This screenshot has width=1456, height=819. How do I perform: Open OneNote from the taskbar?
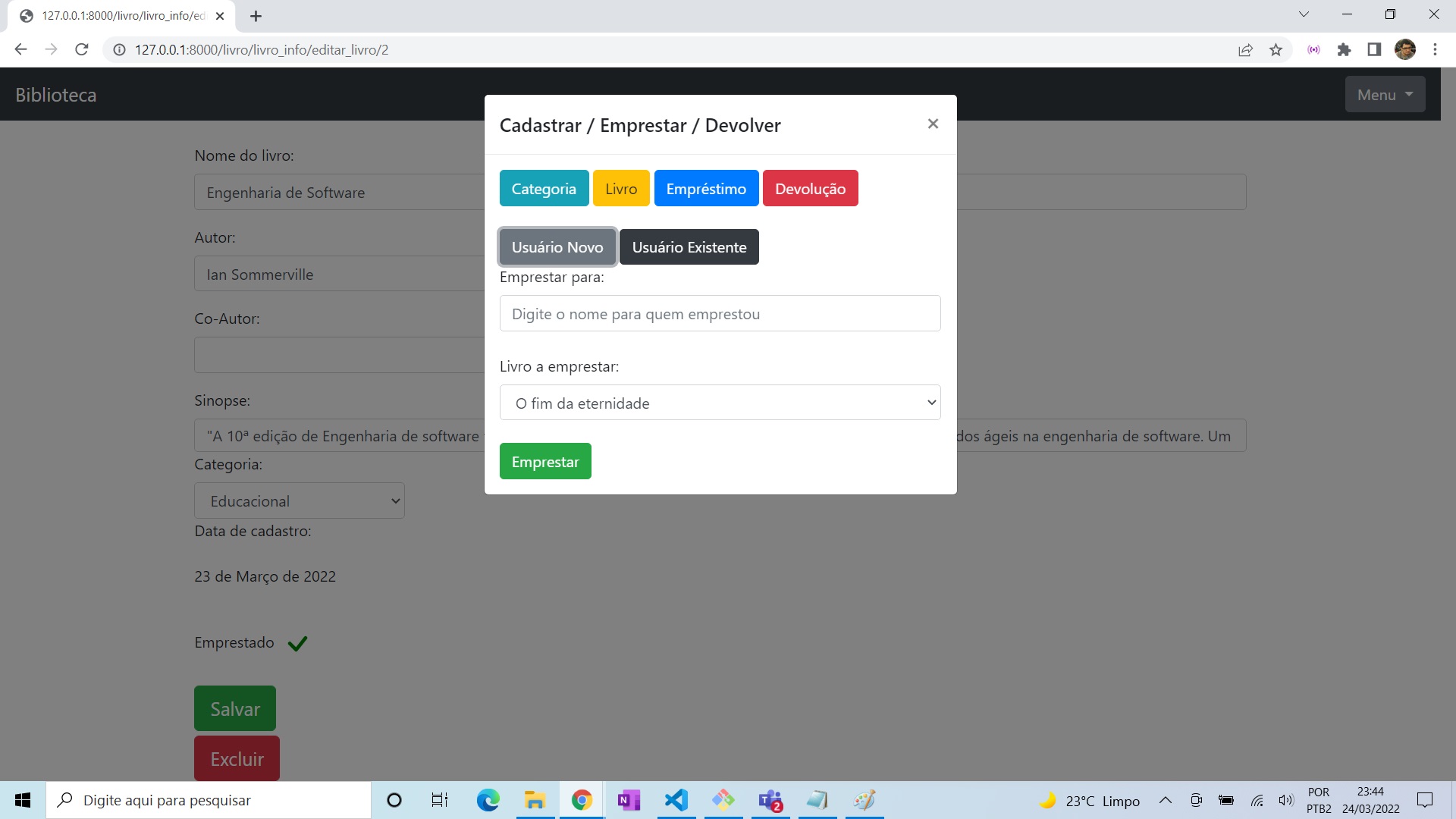[629, 800]
